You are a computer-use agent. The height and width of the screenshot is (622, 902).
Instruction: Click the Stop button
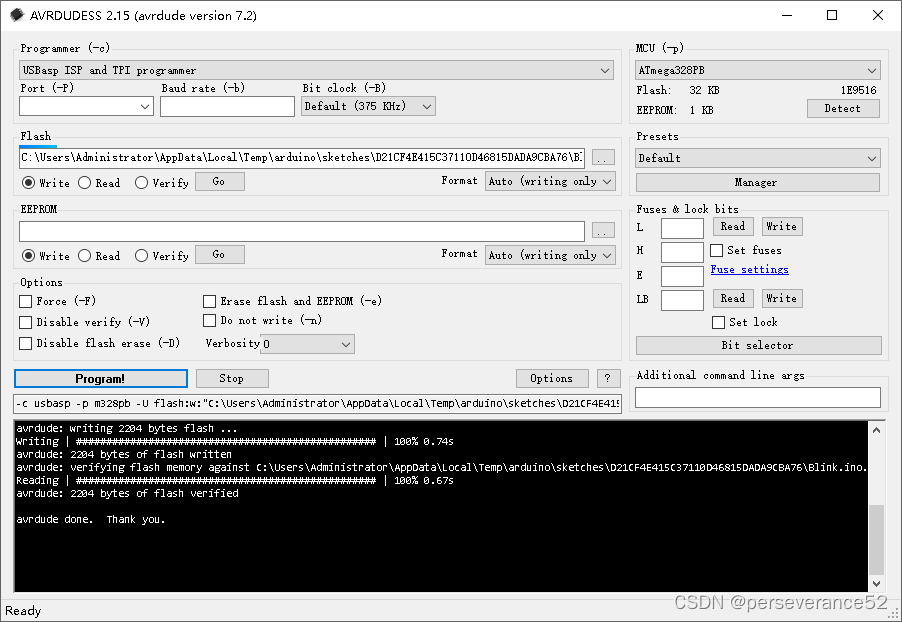tap(232, 379)
